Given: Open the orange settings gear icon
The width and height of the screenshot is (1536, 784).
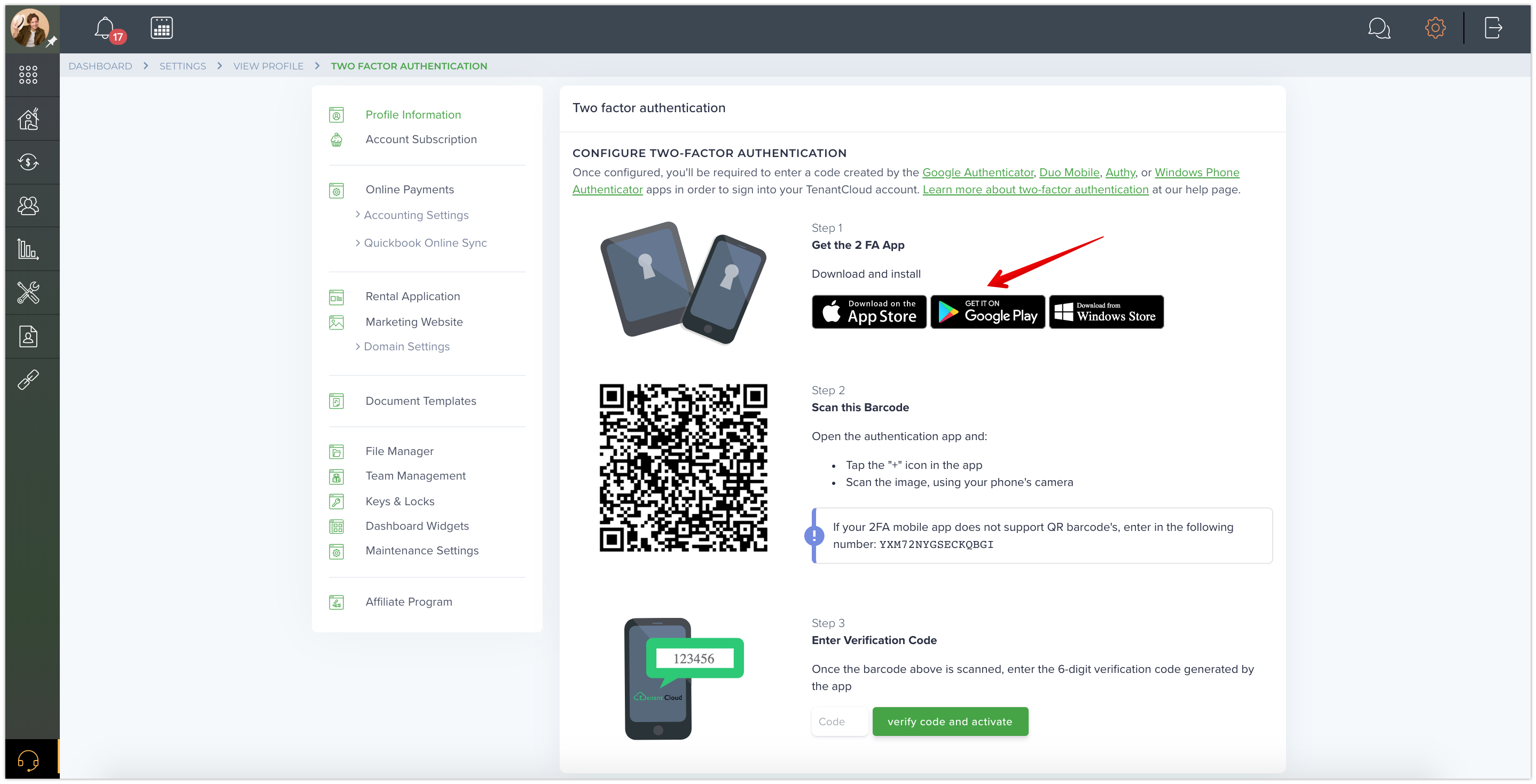Looking at the screenshot, I should coord(1435,28).
